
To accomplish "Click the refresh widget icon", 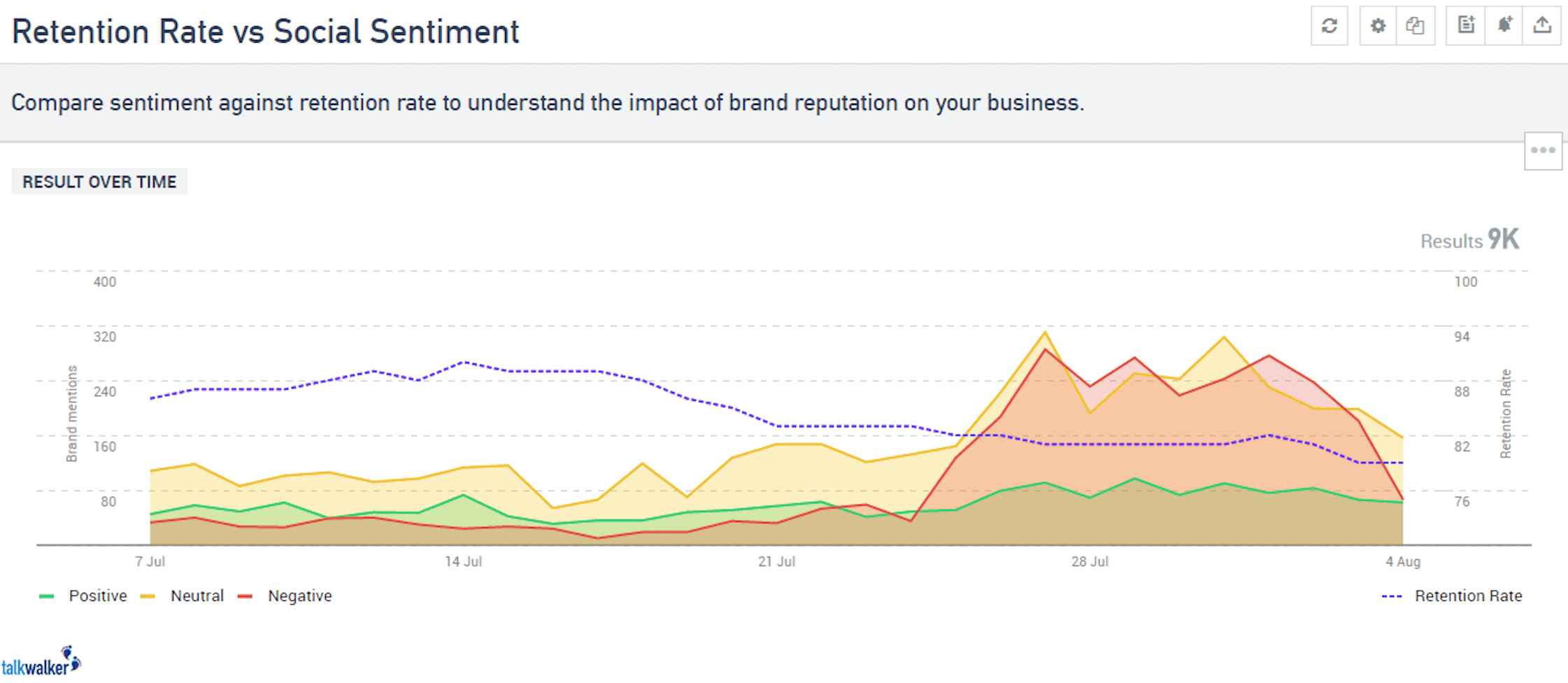I will [x=1329, y=27].
